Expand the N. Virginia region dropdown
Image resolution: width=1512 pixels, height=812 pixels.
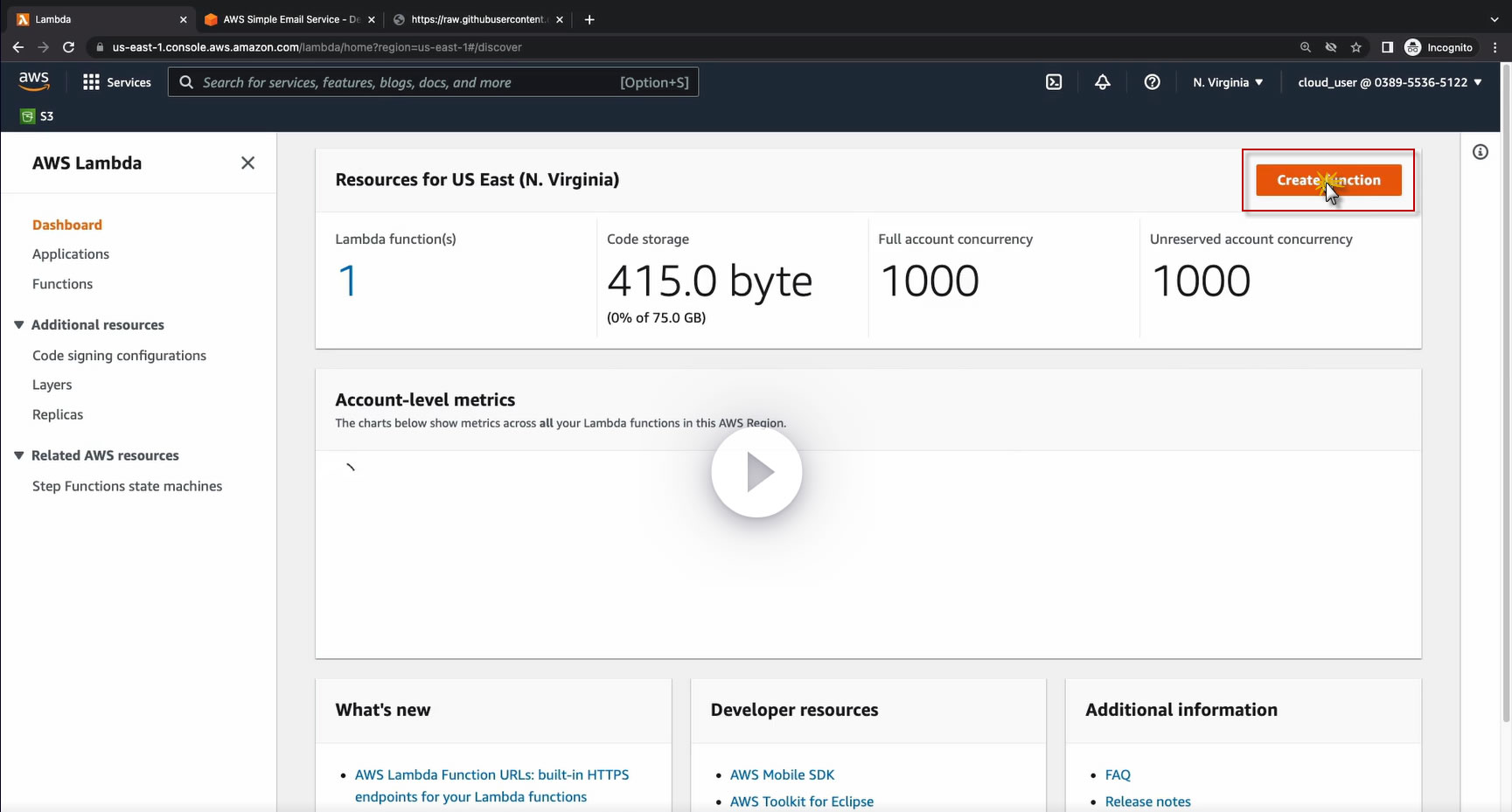coord(1228,82)
